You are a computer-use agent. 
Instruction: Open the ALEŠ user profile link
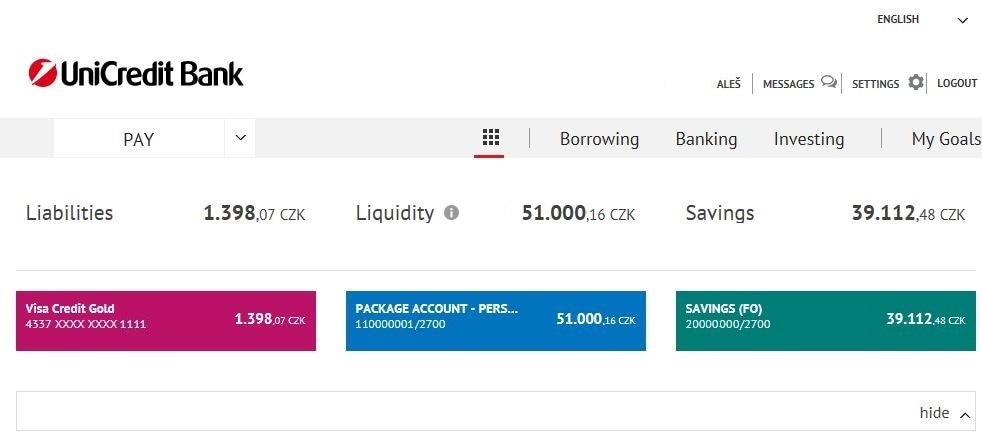pyautogui.click(x=728, y=83)
